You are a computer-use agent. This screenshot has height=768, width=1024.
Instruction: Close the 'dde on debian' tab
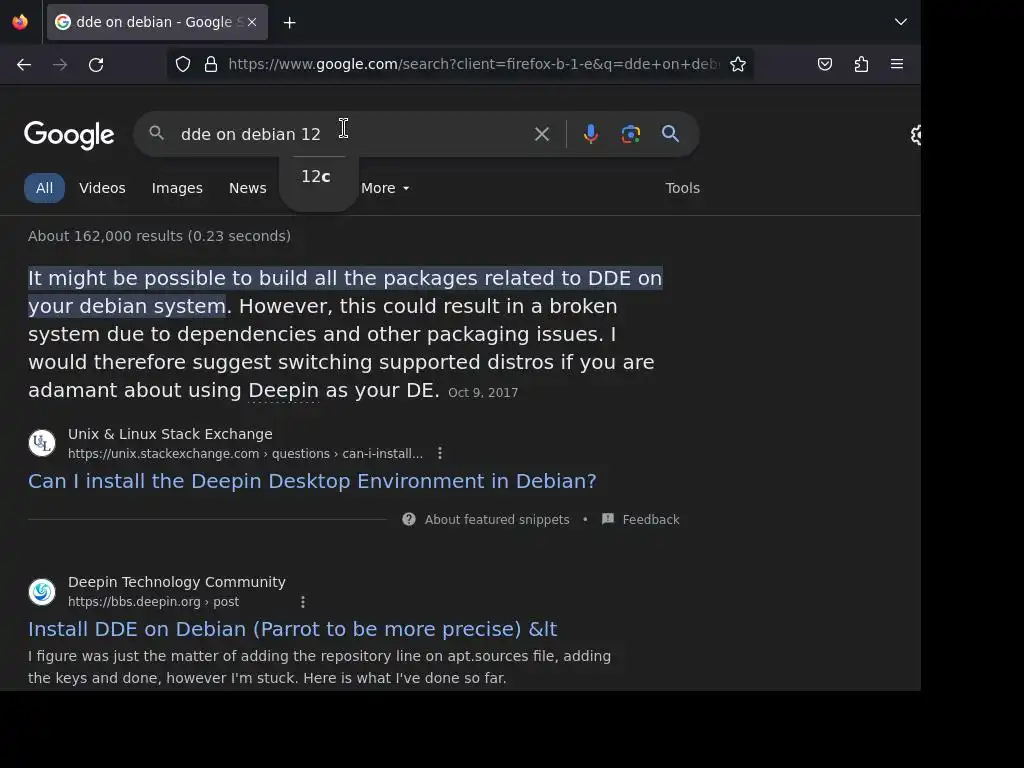point(252,22)
